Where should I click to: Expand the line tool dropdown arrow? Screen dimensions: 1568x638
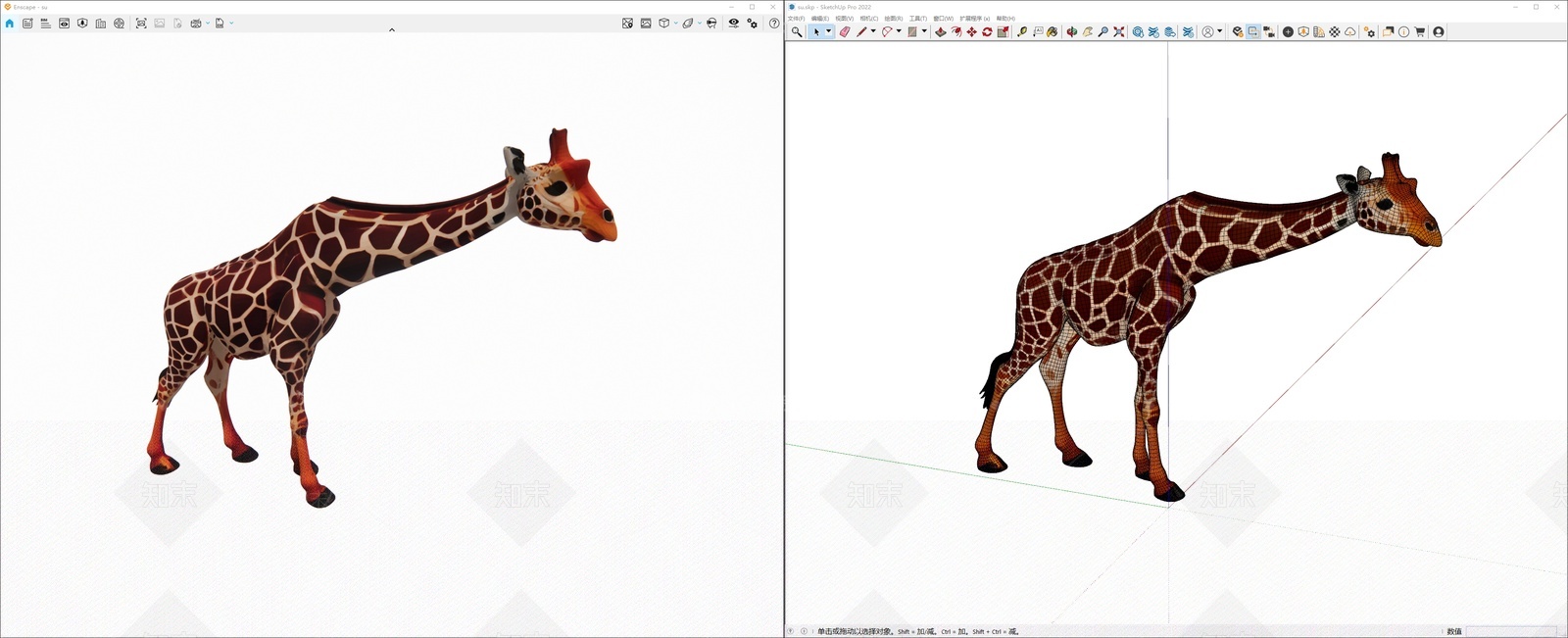873,31
